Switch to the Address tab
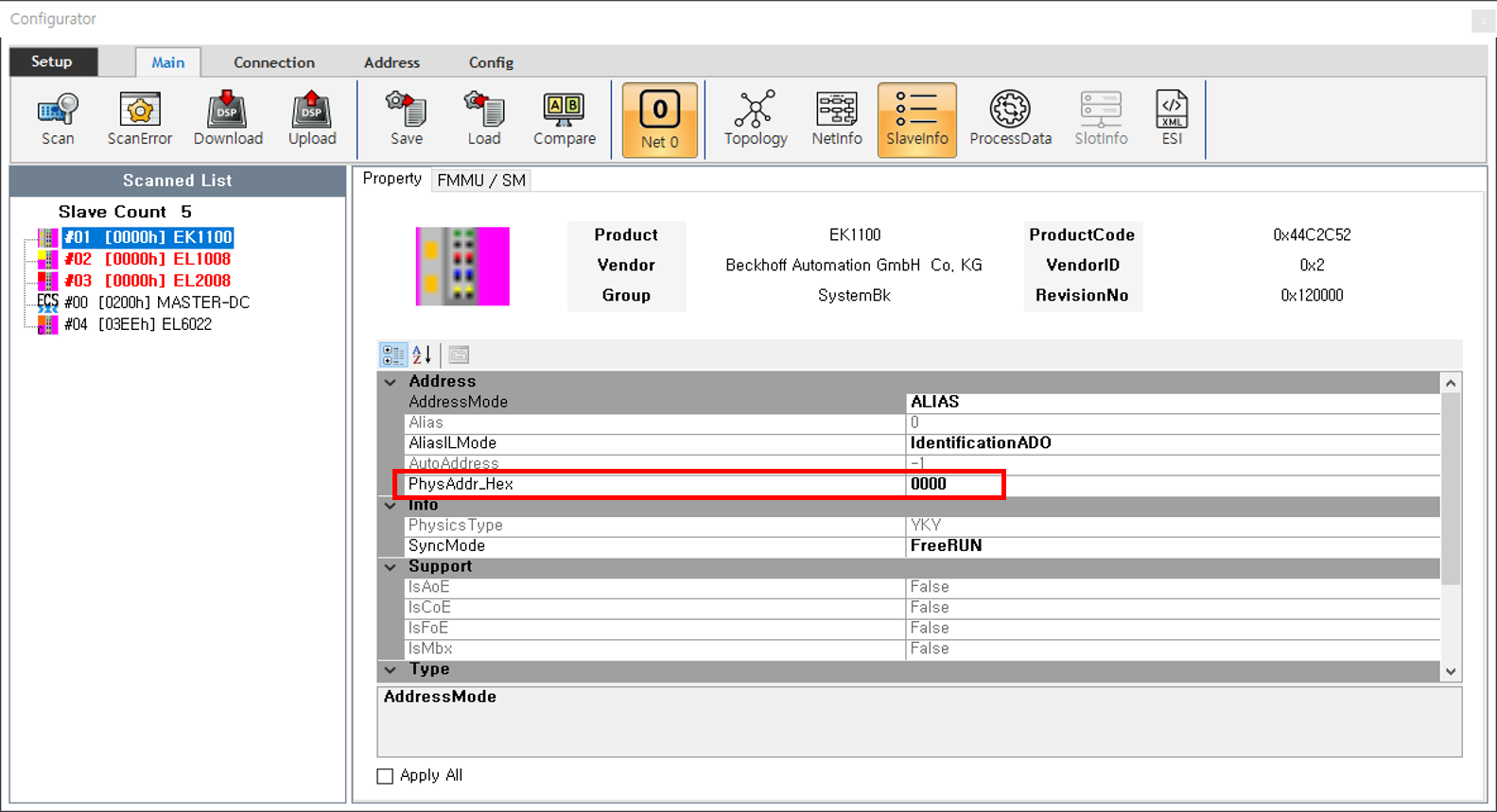 click(392, 62)
